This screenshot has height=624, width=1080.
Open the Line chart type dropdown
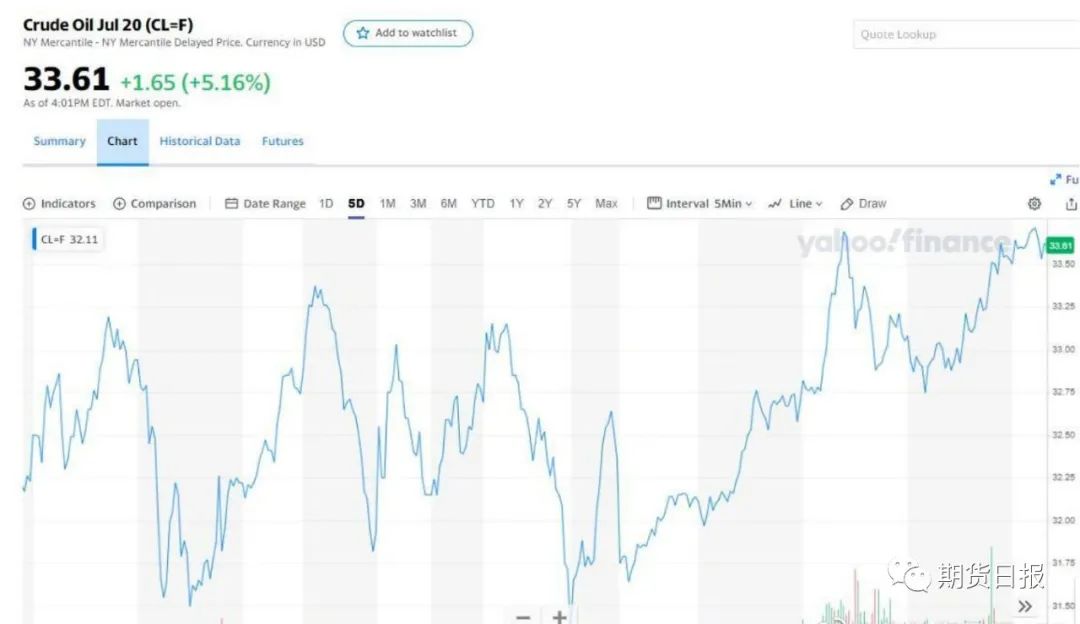coord(795,204)
